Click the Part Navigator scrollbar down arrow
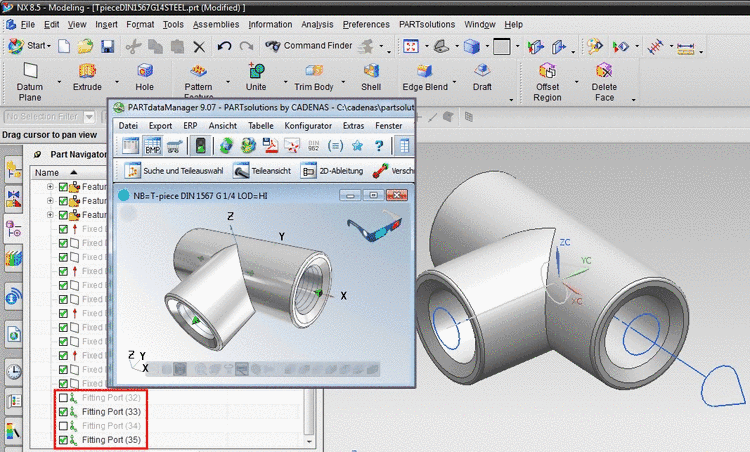 (309, 441)
